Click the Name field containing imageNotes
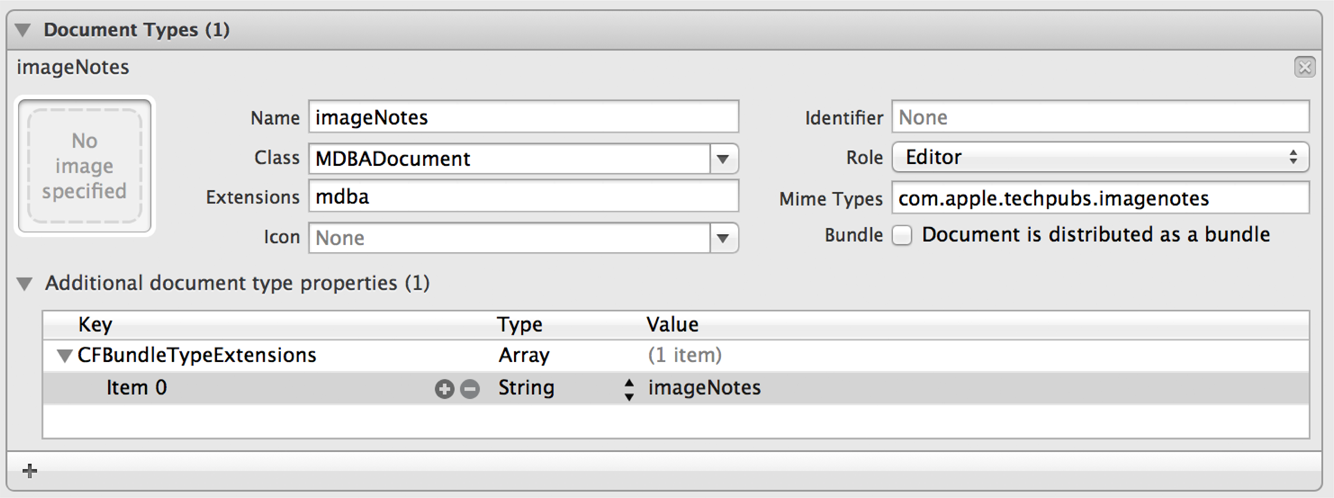1334x498 pixels. click(523, 117)
